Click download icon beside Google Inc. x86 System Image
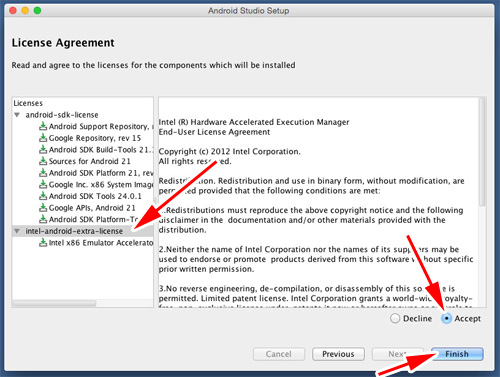The image size is (500, 377). click(43, 185)
